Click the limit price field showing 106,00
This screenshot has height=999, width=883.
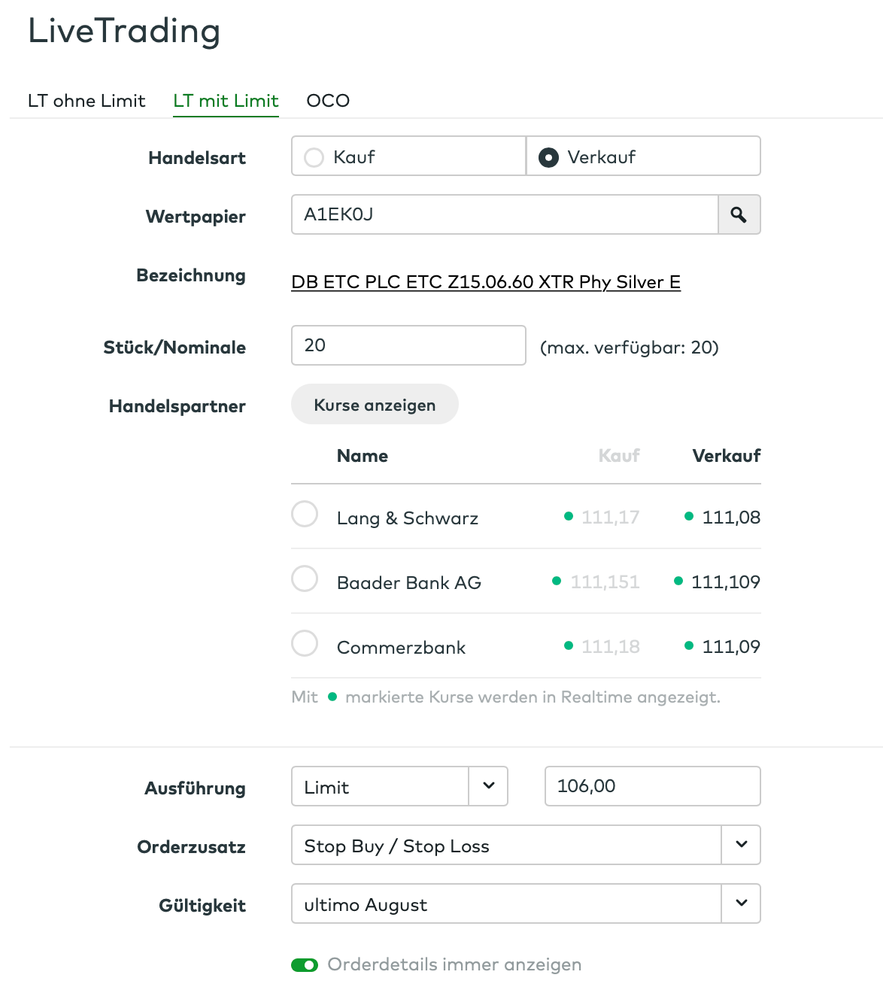[652, 786]
